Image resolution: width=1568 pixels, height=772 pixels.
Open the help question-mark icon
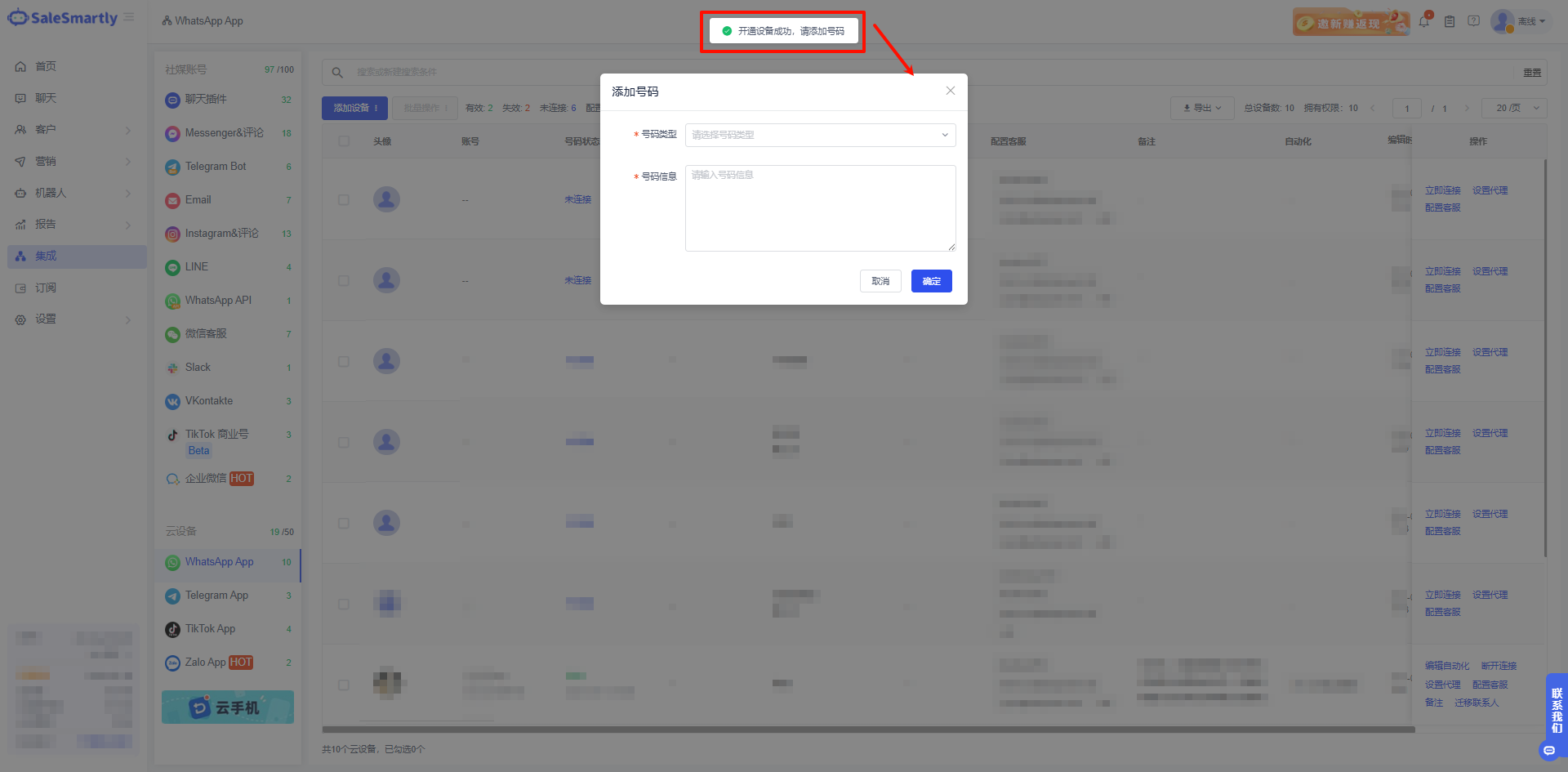click(1473, 21)
